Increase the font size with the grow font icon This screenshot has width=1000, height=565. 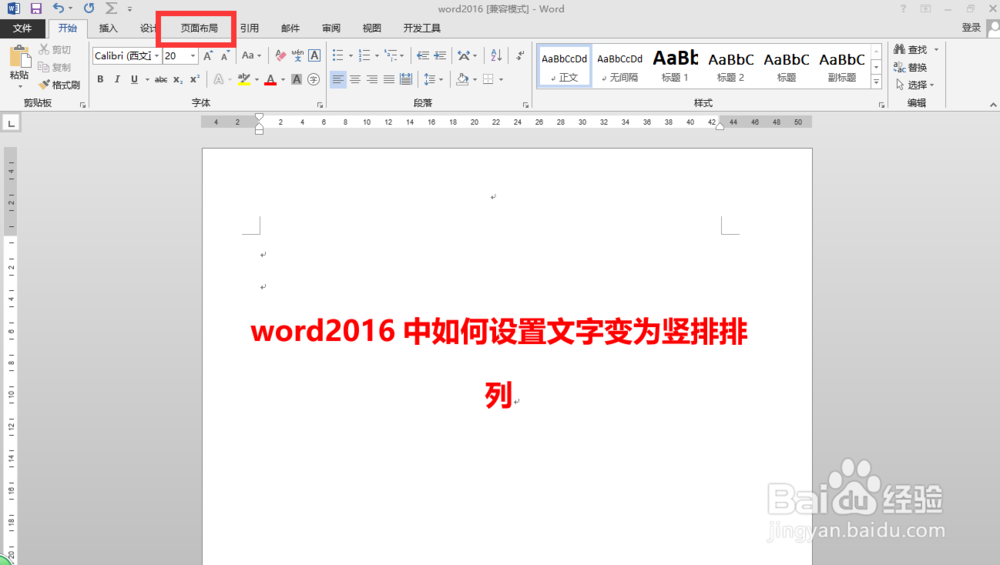coord(208,56)
